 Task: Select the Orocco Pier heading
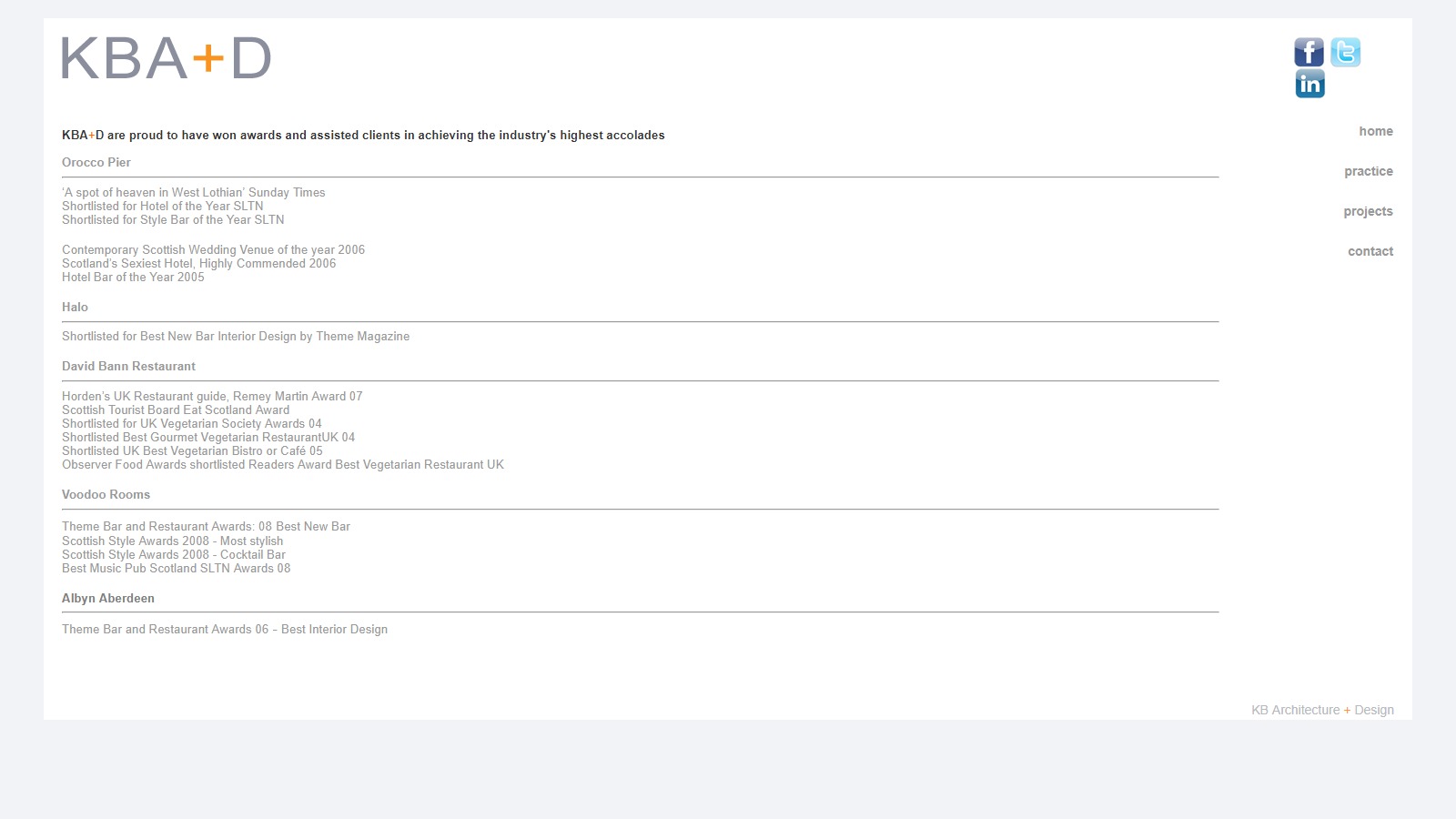click(x=96, y=162)
